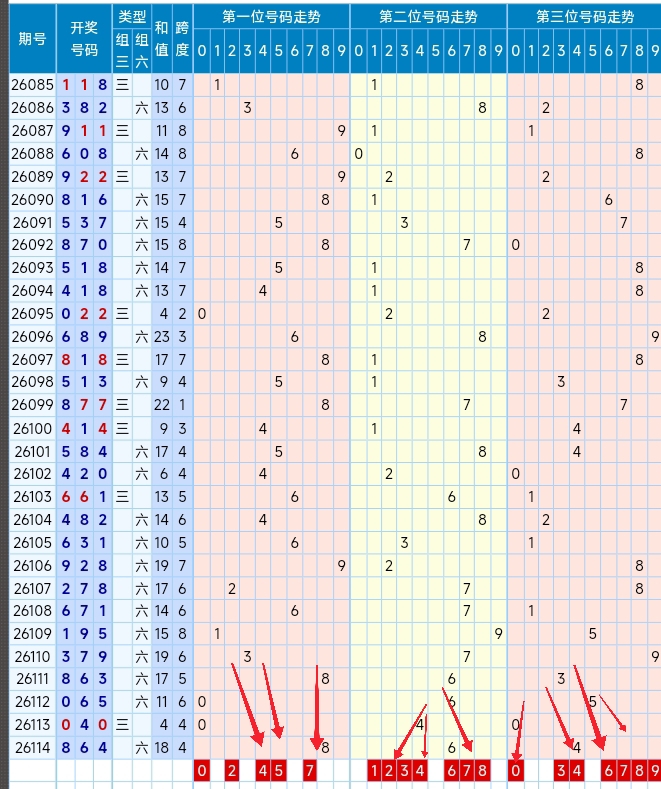Click the 开奖号码 column header
The height and width of the screenshot is (789, 661).
coord(84,39)
